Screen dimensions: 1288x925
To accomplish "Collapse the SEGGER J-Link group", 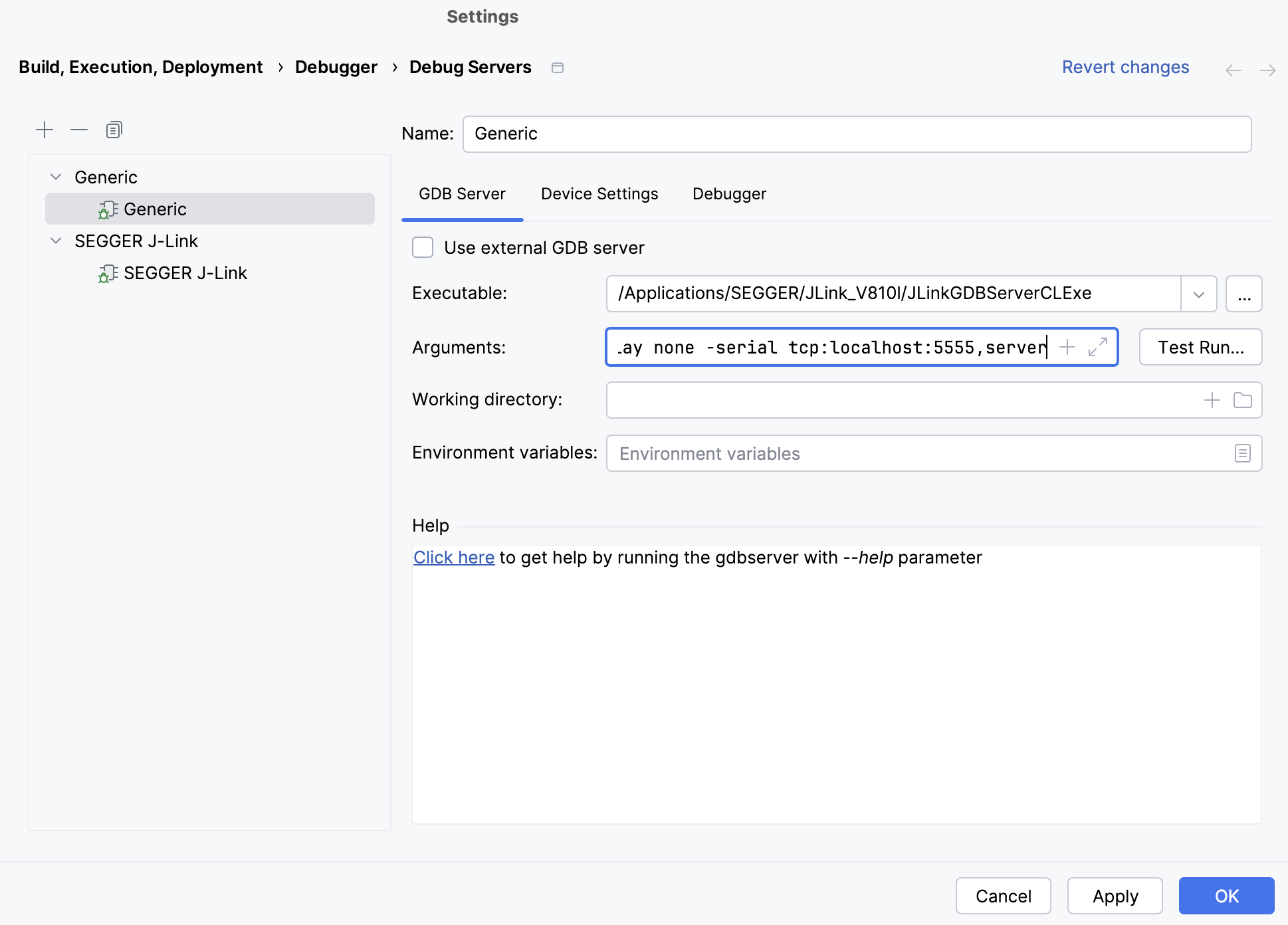I will (56, 241).
